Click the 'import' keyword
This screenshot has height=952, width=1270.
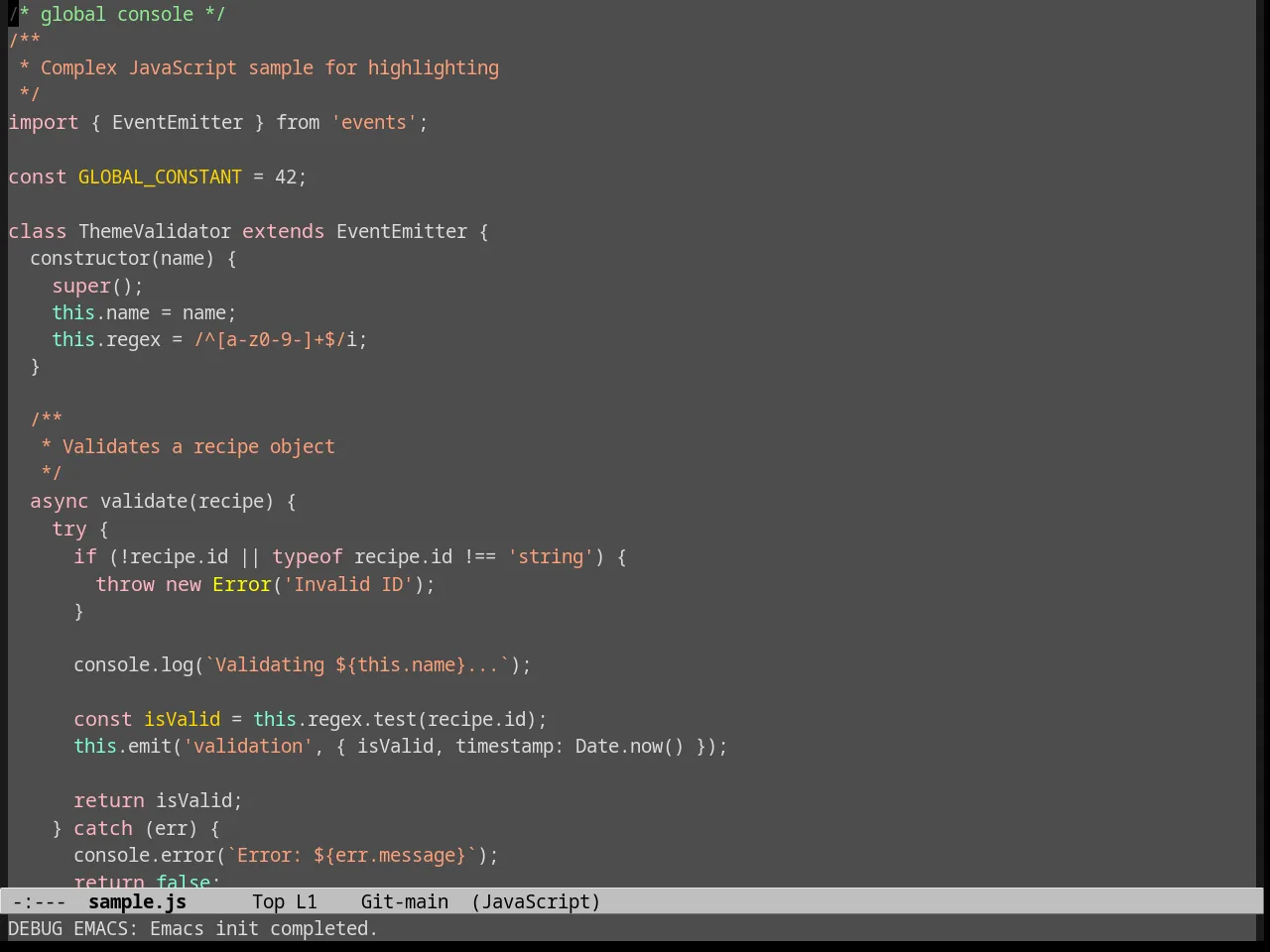pos(43,122)
